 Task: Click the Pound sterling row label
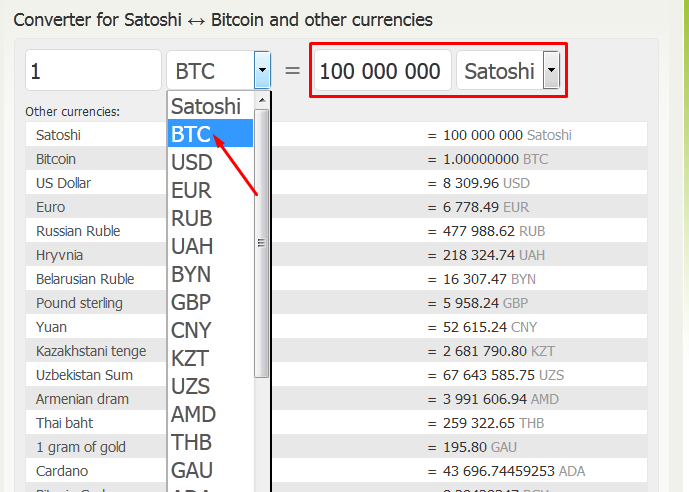point(79,303)
